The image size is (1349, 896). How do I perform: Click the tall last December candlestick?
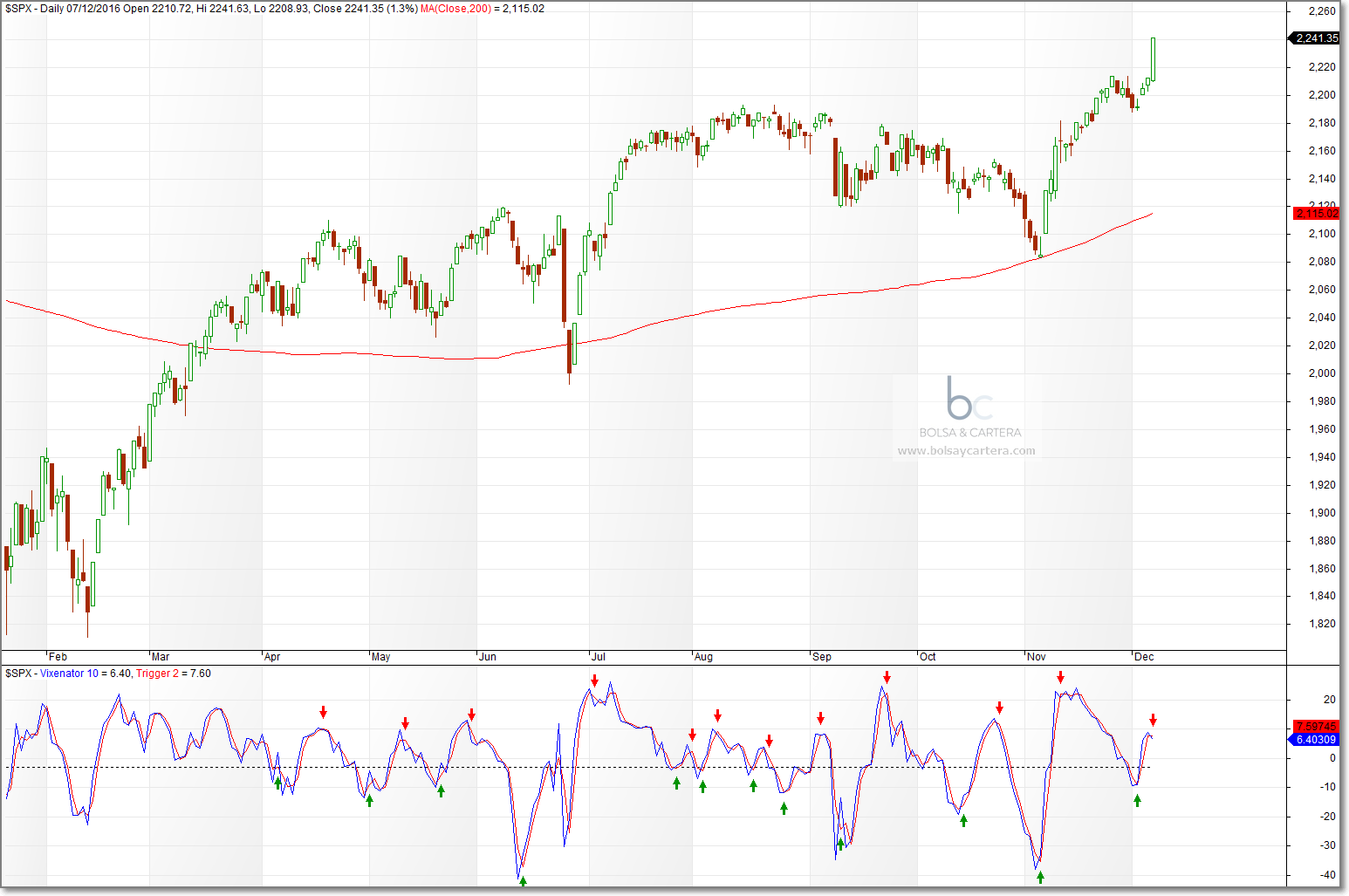coord(1154,58)
